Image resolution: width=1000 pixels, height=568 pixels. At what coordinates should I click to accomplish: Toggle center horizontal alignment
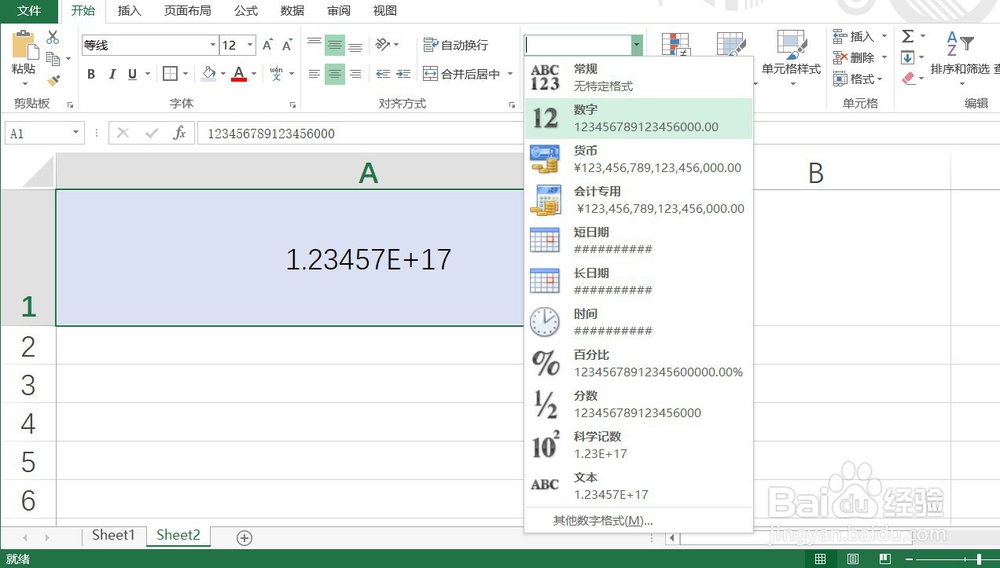(335, 74)
